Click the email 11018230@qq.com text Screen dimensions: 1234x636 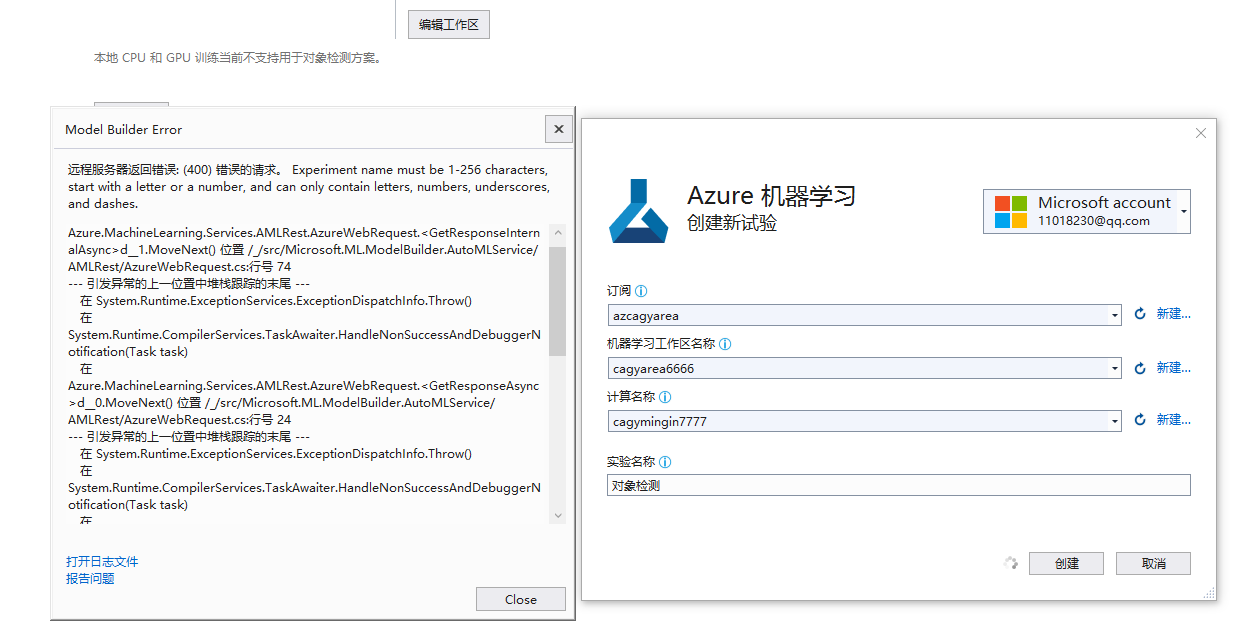tap(1093, 221)
